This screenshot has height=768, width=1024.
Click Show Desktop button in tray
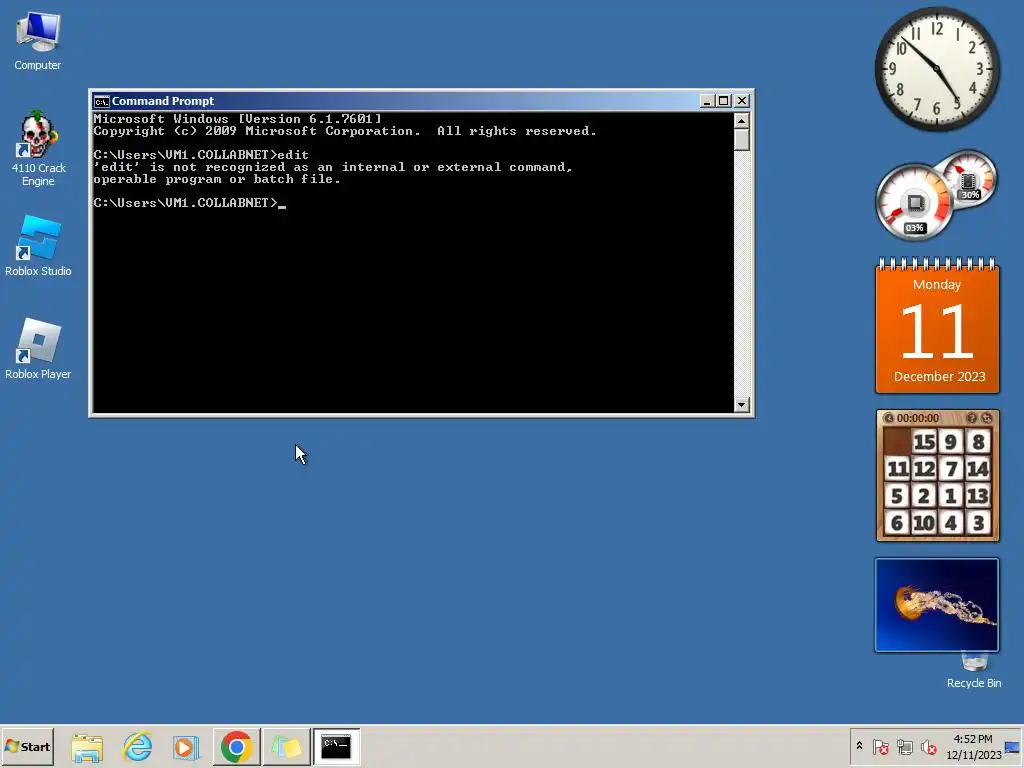[1013, 746]
